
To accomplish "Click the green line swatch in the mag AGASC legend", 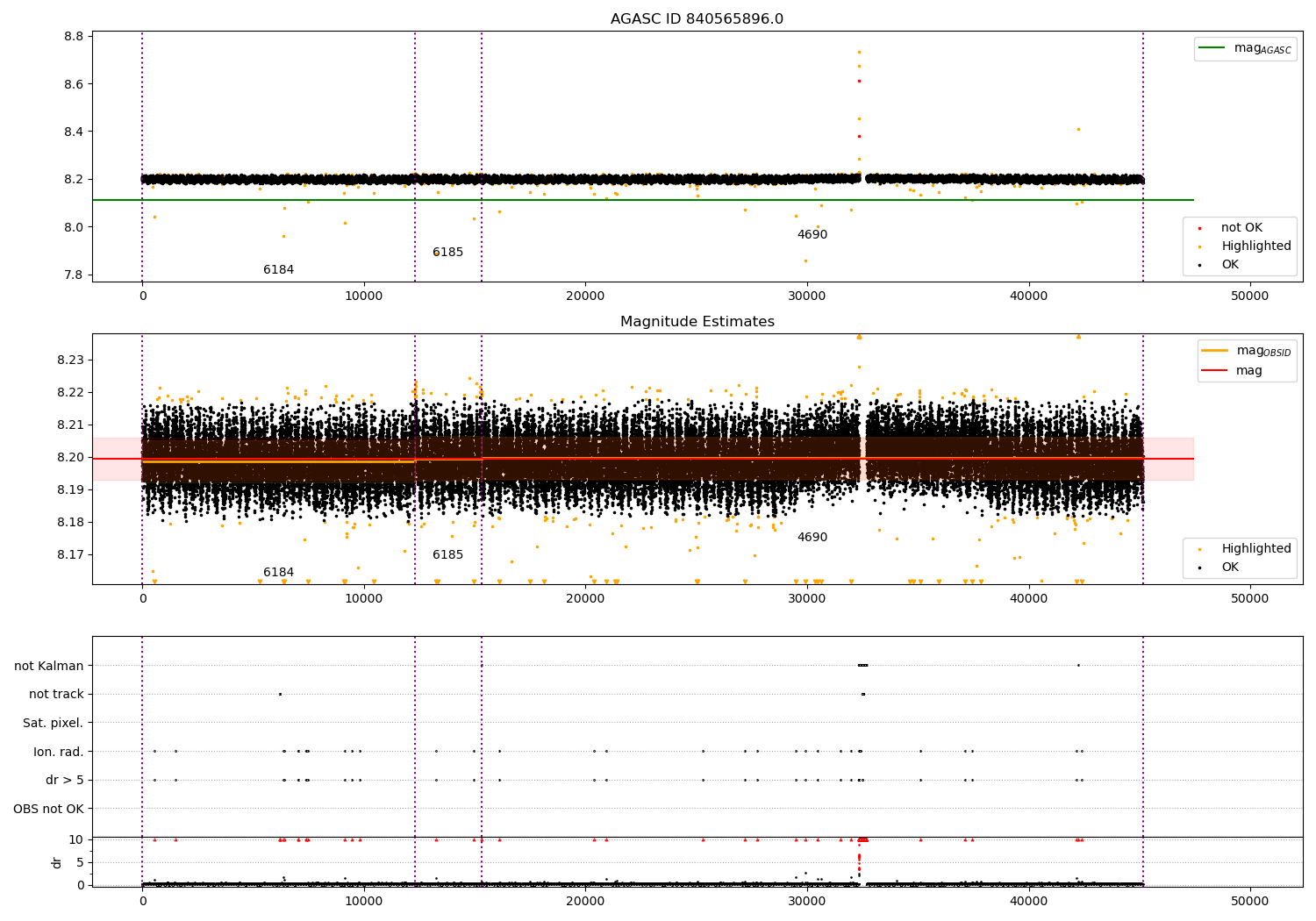I will click(1212, 47).
